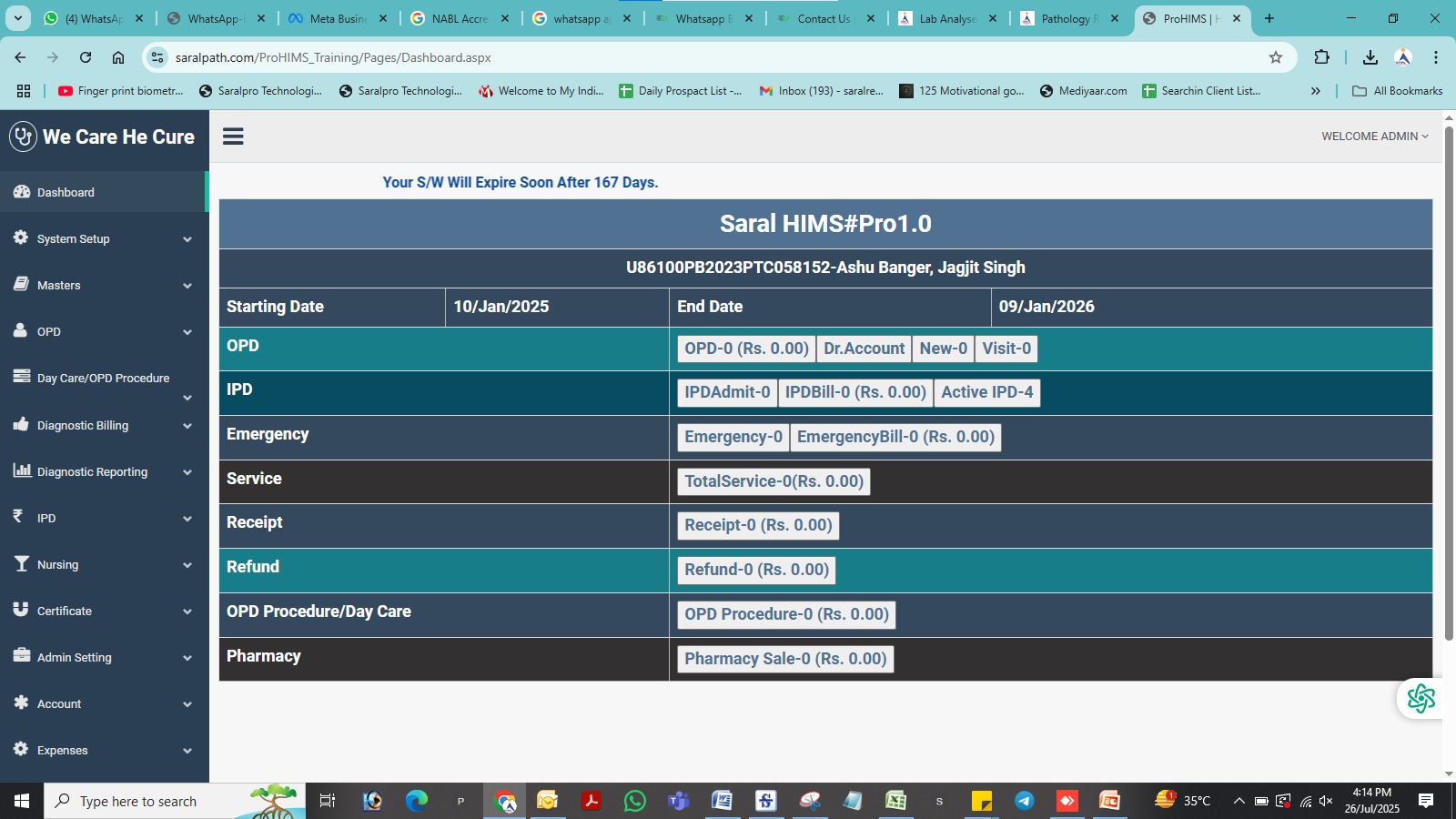Click the Windows taskbar search box
1456x819 pixels.
tap(175, 801)
